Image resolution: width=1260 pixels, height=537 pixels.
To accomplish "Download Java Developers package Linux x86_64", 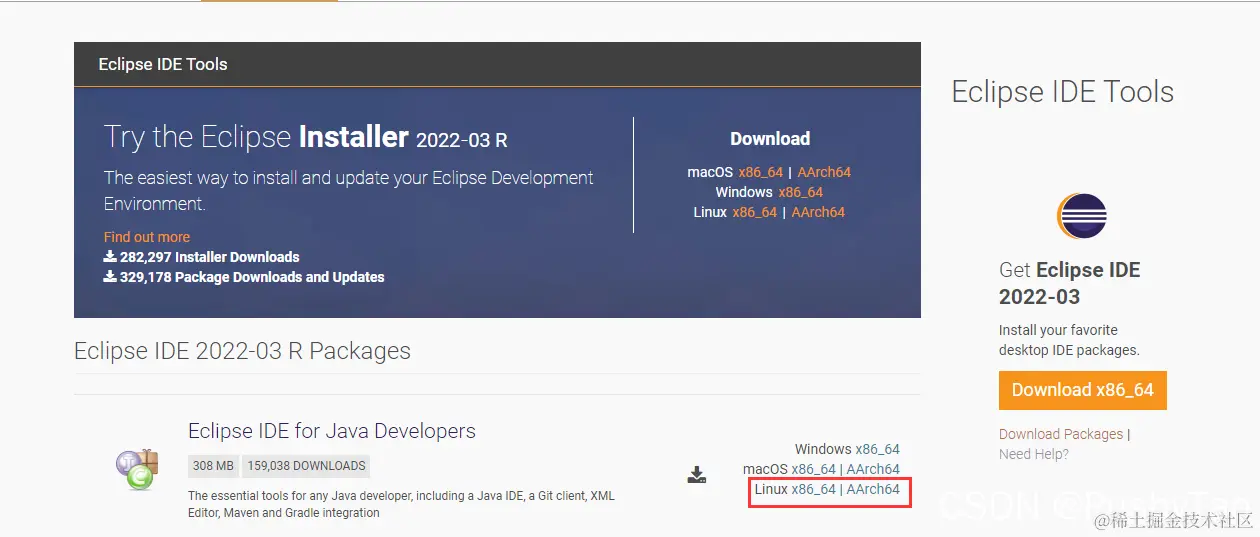I will coord(814,489).
